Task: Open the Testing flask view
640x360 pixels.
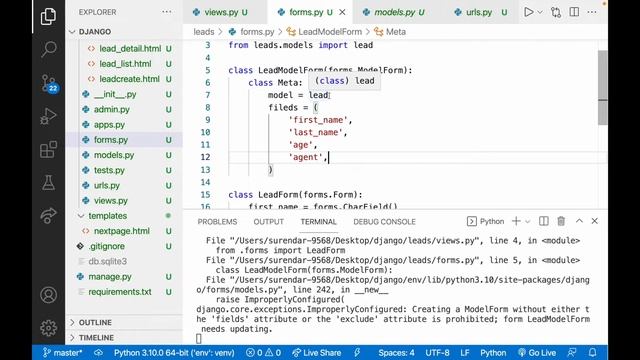Action: tap(48, 182)
